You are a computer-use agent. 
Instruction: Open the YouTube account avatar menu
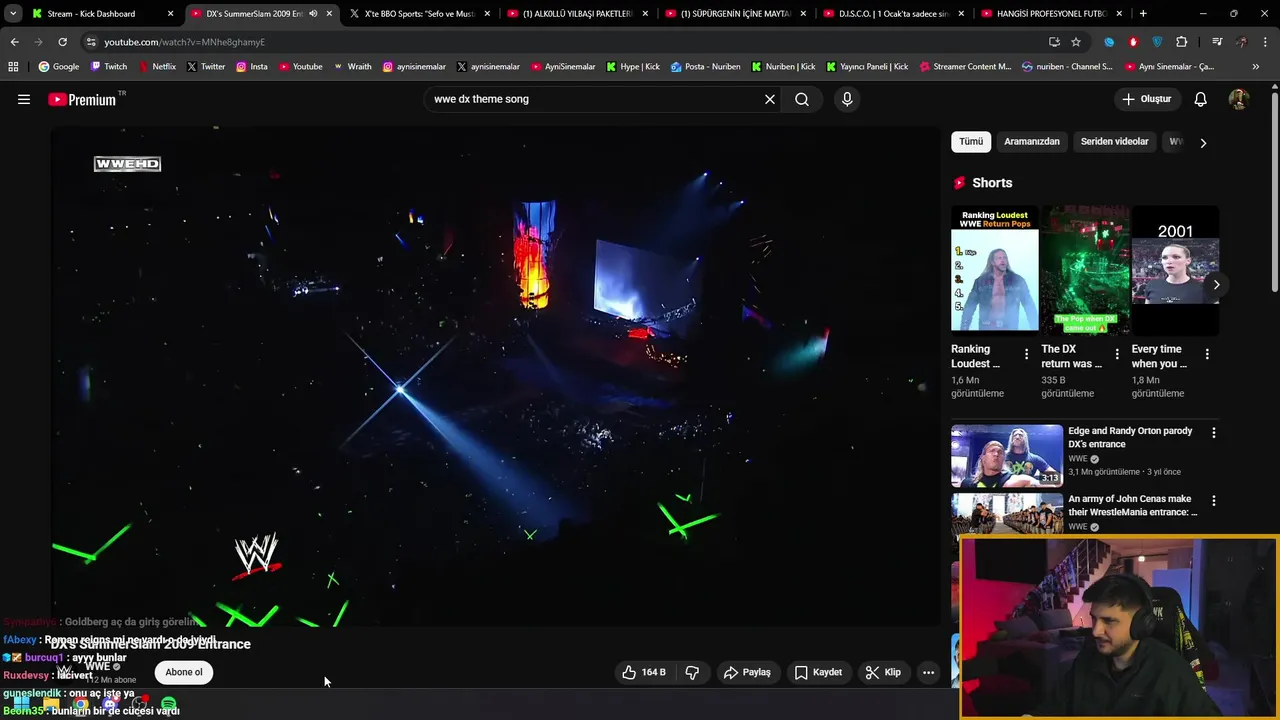[x=1239, y=99]
